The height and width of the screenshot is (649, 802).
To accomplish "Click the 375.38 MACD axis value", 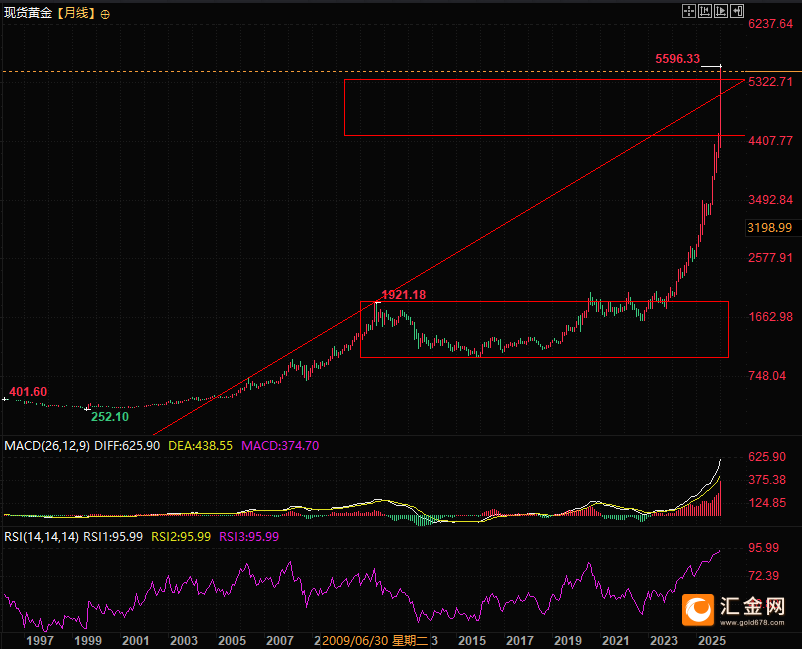I will [x=767, y=480].
